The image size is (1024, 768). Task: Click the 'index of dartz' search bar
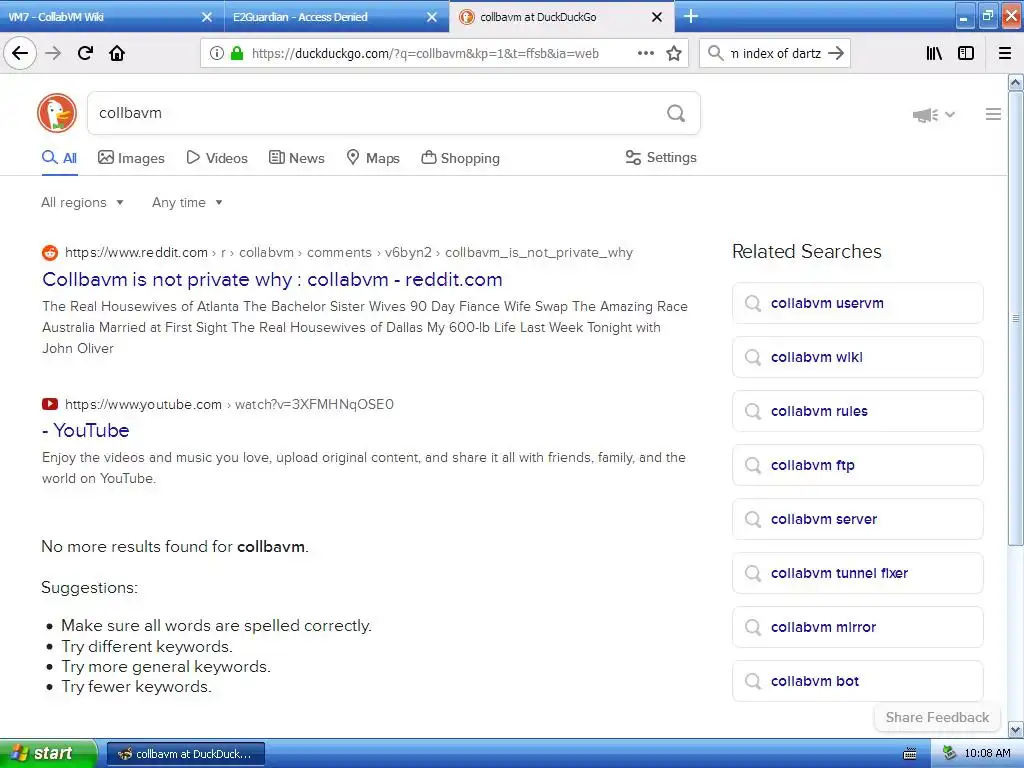[x=775, y=53]
